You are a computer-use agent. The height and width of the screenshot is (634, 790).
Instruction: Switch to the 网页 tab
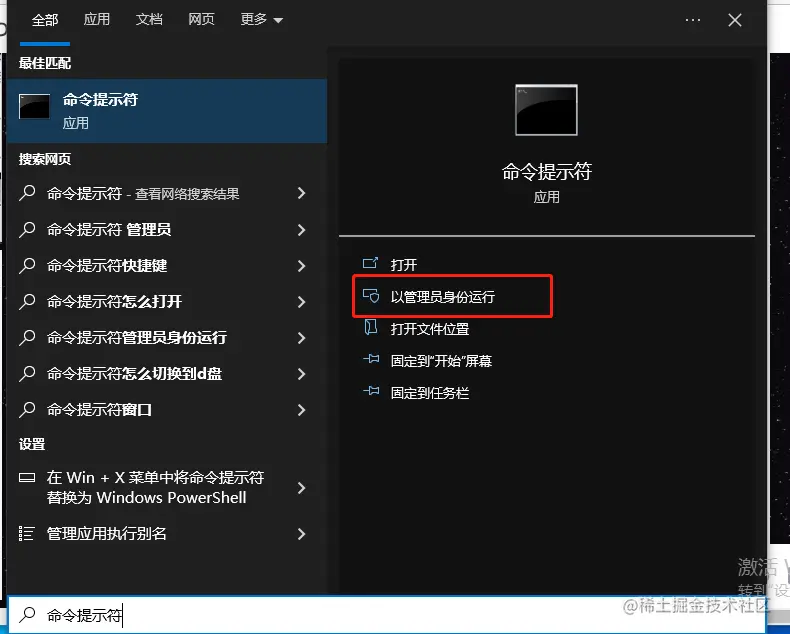[201, 20]
